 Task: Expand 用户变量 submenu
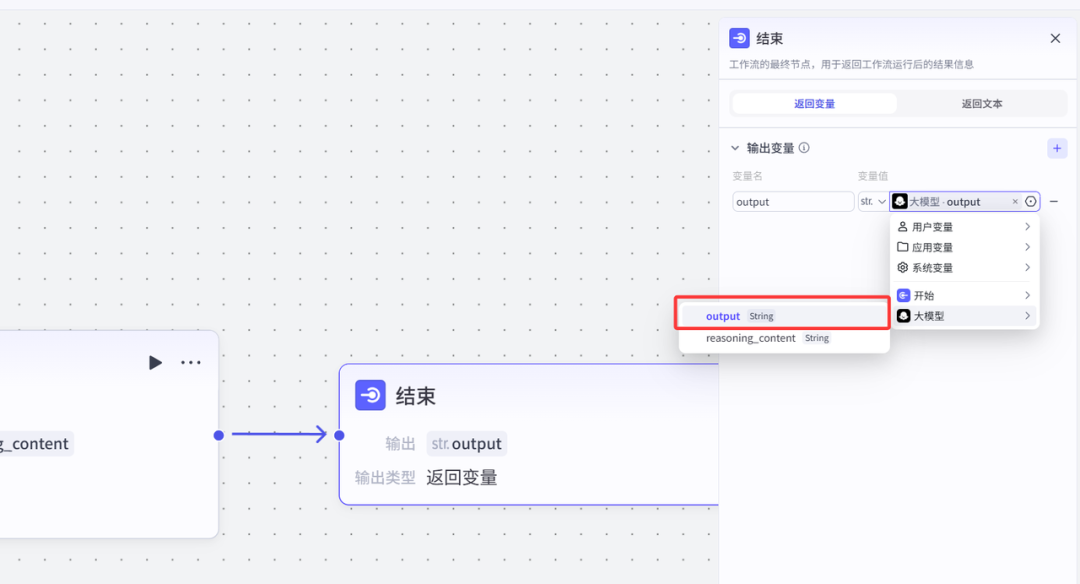click(964, 227)
